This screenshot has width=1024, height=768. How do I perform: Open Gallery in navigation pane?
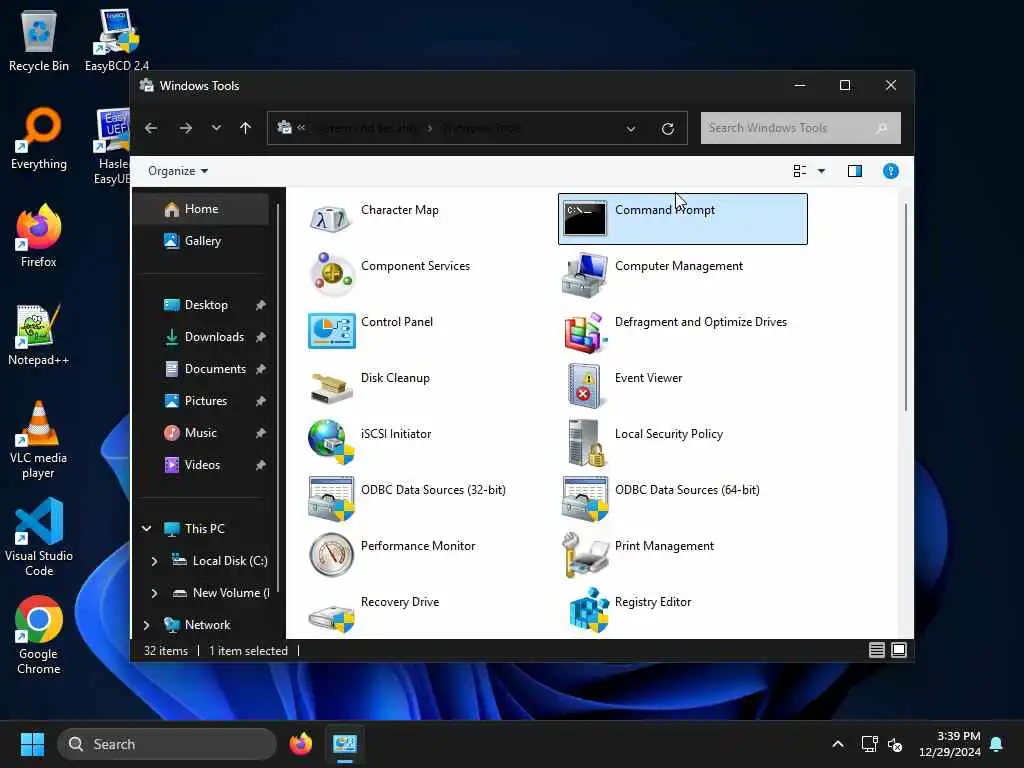[201, 241]
